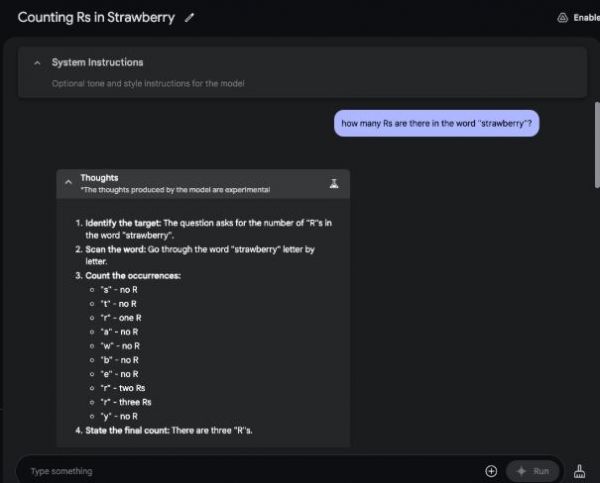
Task: Click the 'Optional tone and style instructions' field
Action: point(148,83)
